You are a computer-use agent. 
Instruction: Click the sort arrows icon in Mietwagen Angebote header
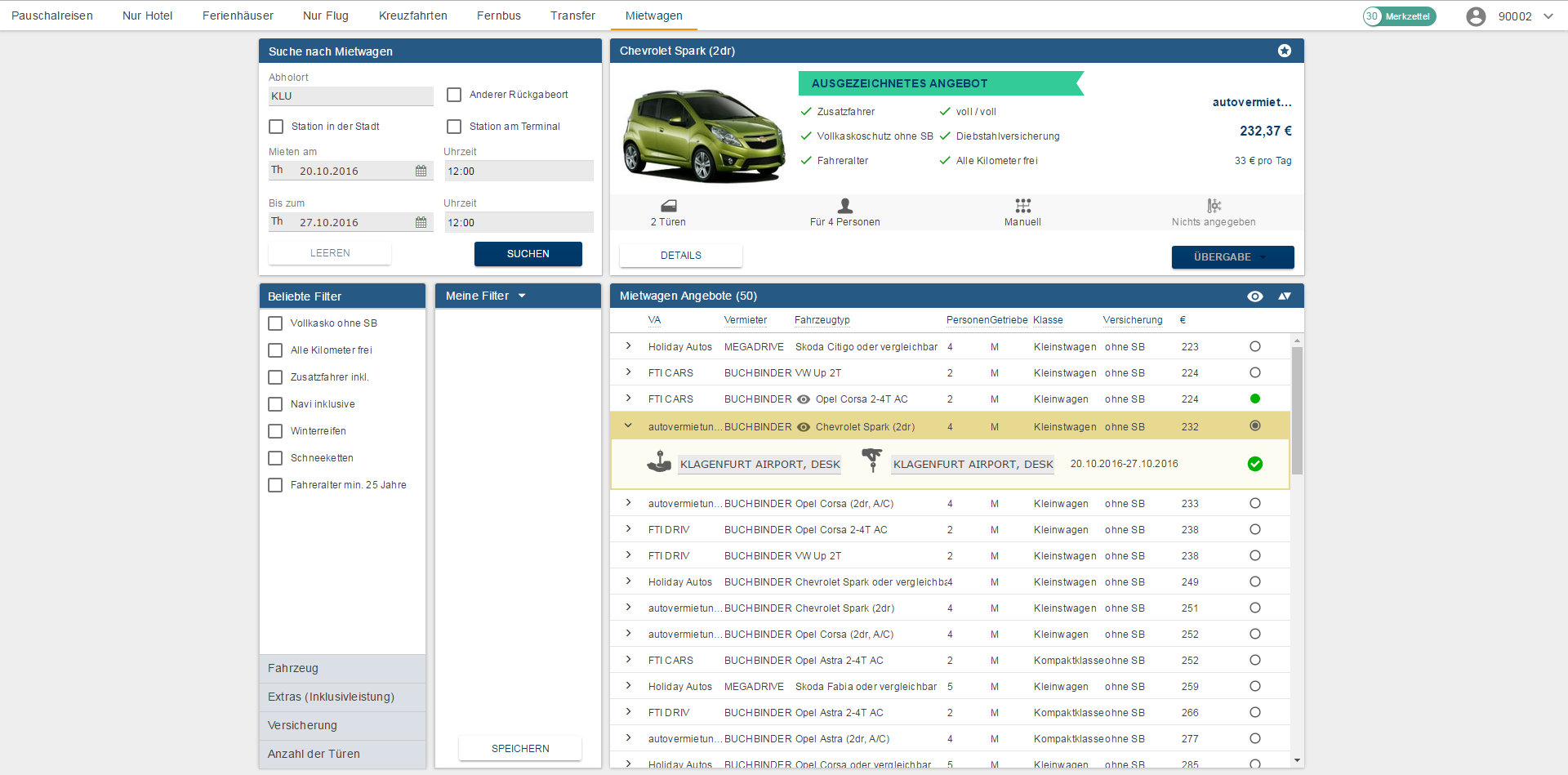(1285, 296)
